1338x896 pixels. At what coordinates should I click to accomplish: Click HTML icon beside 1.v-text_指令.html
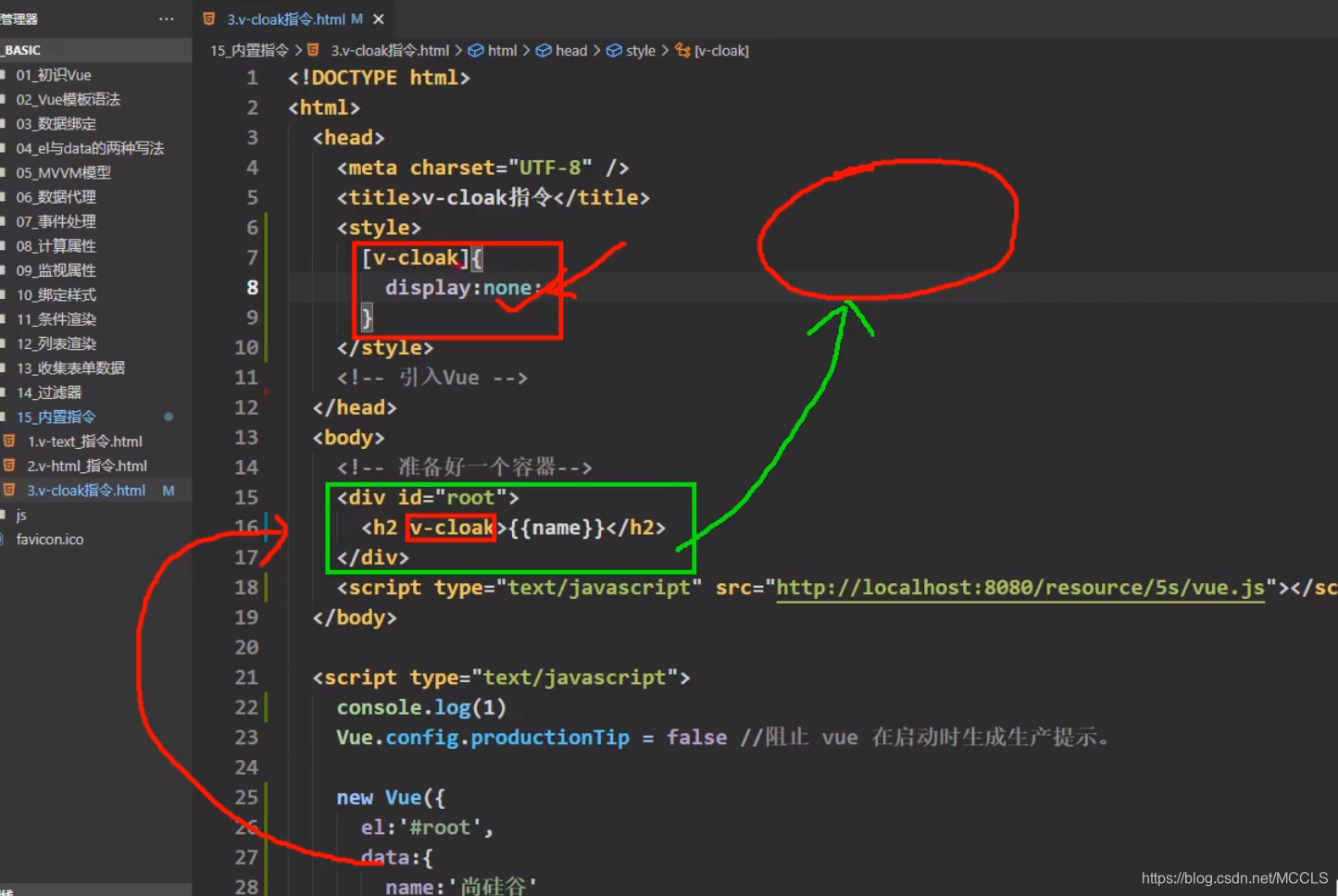click(9, 442)
